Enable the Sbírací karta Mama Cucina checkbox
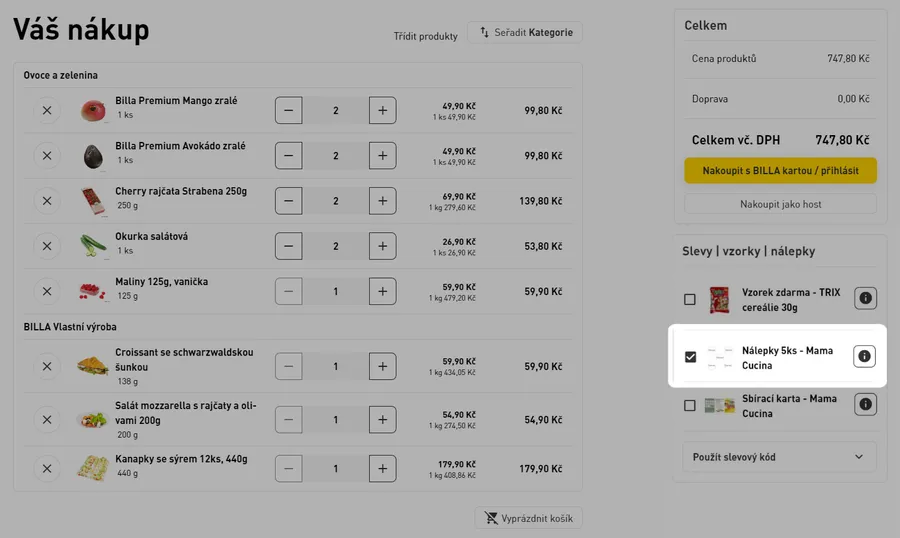This screenshot has height=538, width=900. [x=690, y=405]
